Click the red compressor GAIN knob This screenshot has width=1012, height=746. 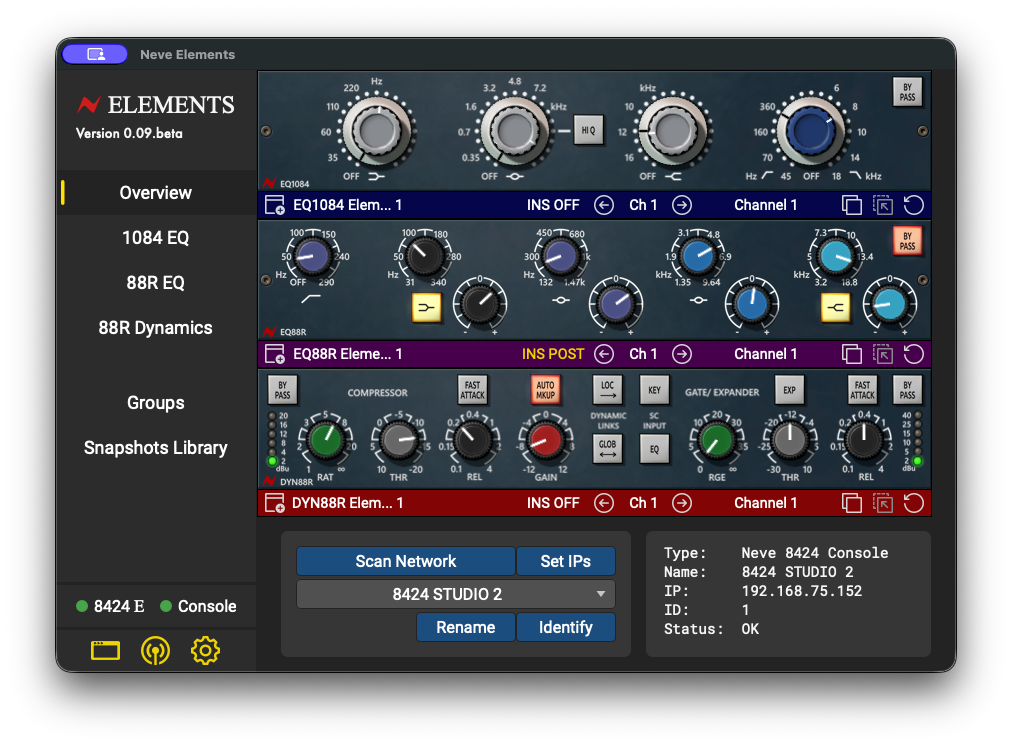(545, 440)
